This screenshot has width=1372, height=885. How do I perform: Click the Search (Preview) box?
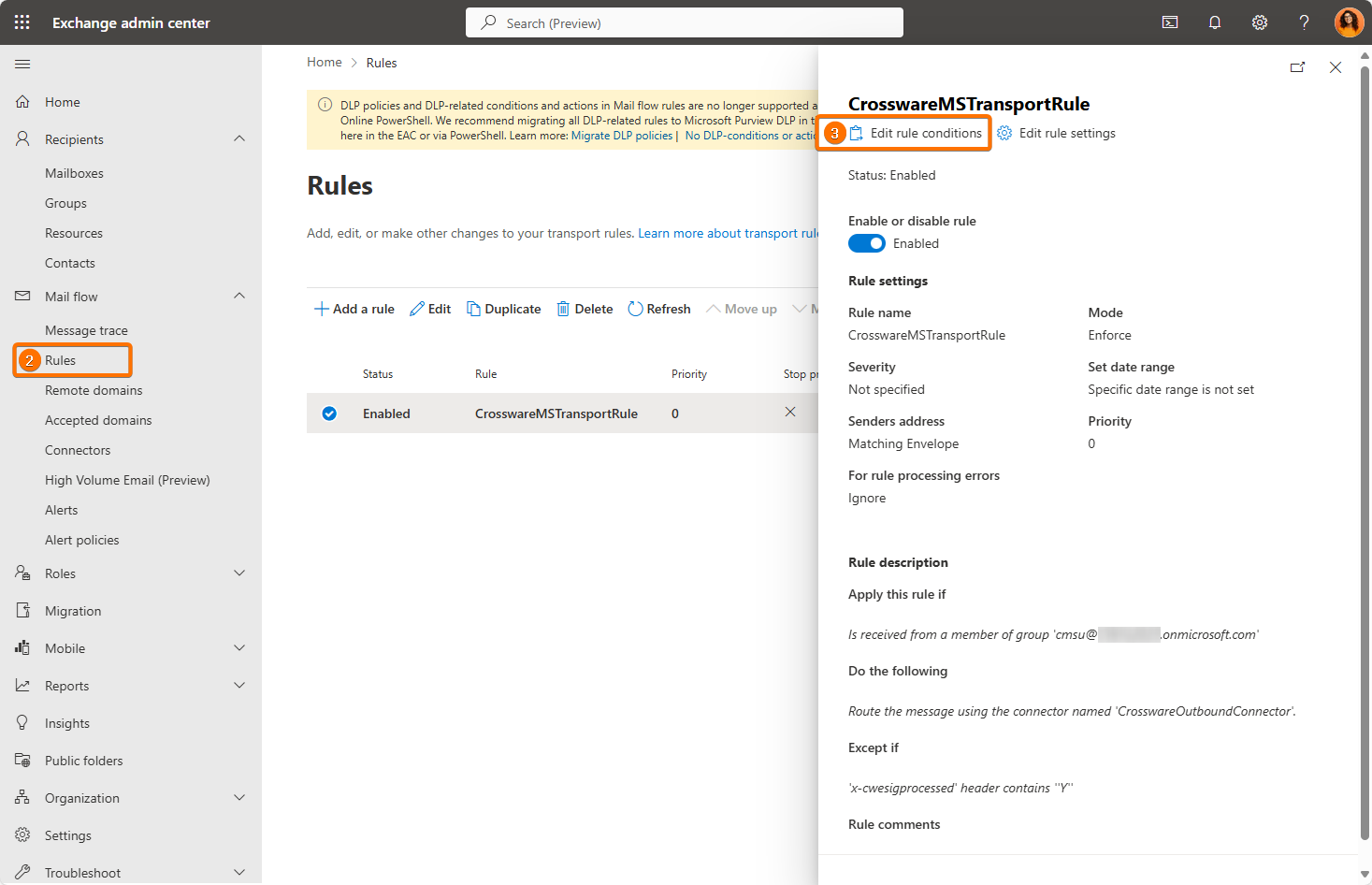pyautogui.click(x=685, y=22)
